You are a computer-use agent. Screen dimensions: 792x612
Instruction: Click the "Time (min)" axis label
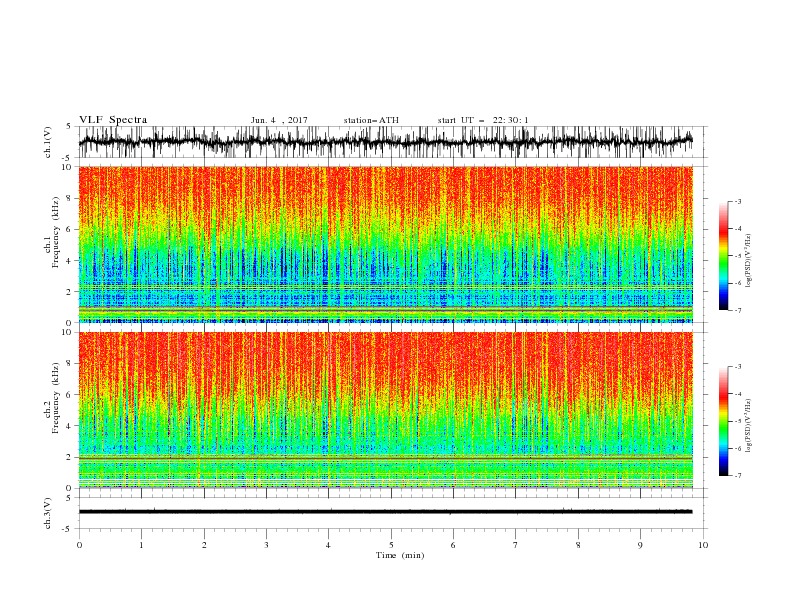tap(400, 555)
